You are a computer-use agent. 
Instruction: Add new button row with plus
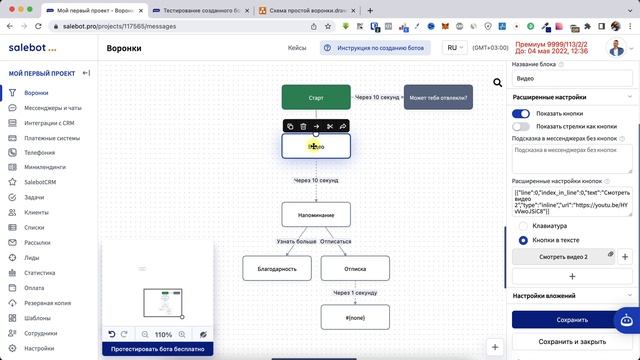pyautogui.click(x=572, y=276)
